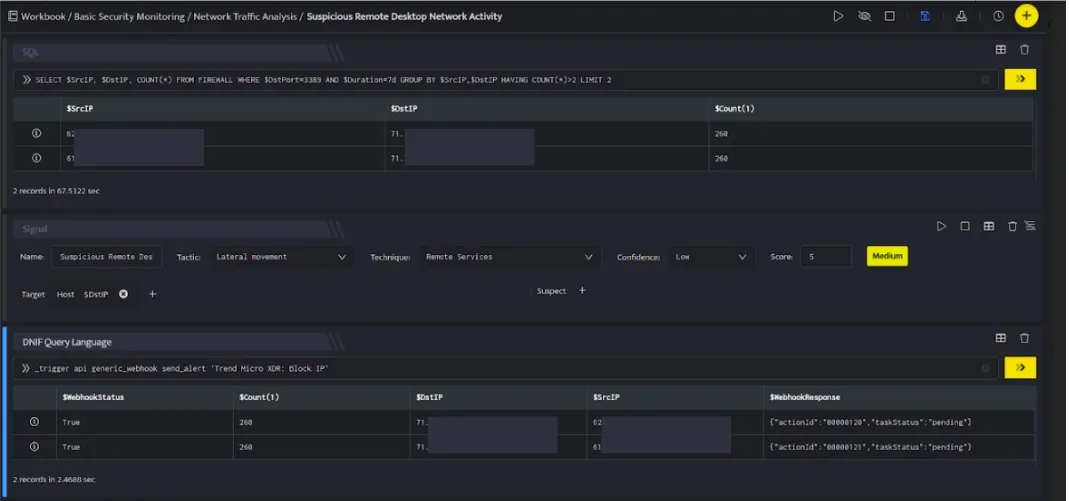Click the download/export icon in top toolbar
Image resolution: width=1069 pixels, height=501 pixels.
pyautogui.click(x=961, y=16)
